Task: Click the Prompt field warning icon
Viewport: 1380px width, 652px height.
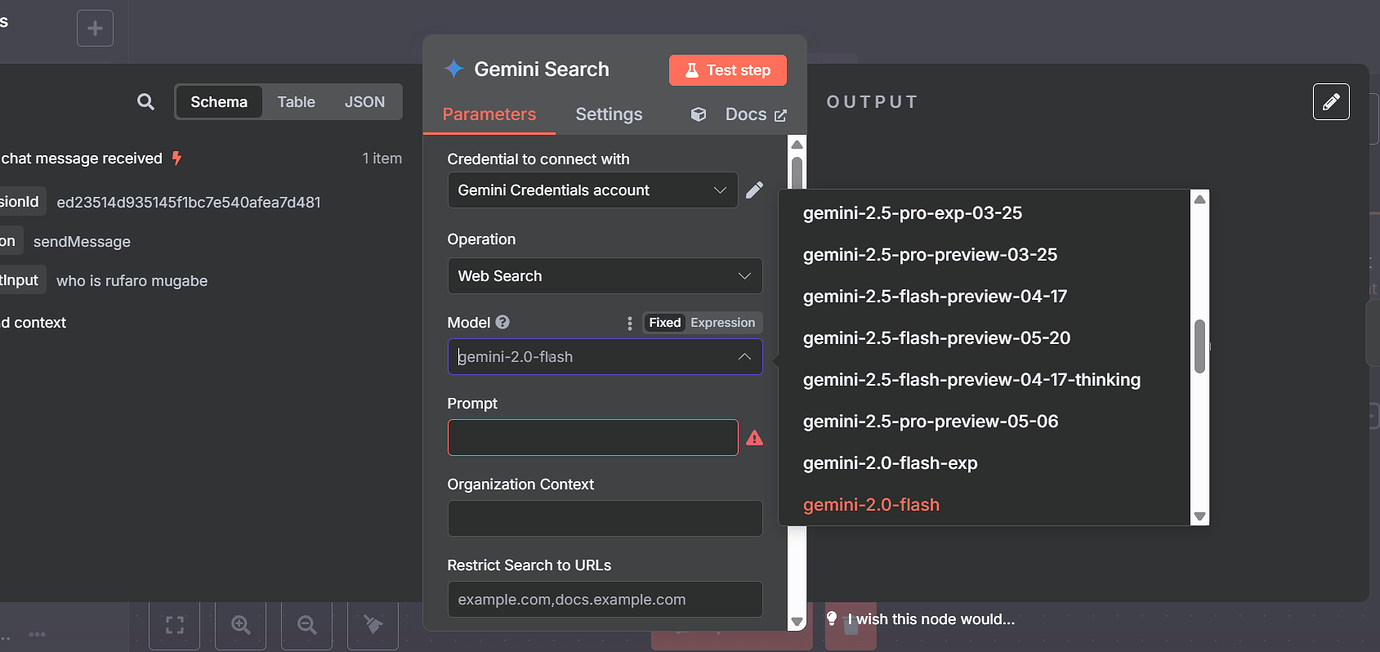Action: click(x=754, y=438)
